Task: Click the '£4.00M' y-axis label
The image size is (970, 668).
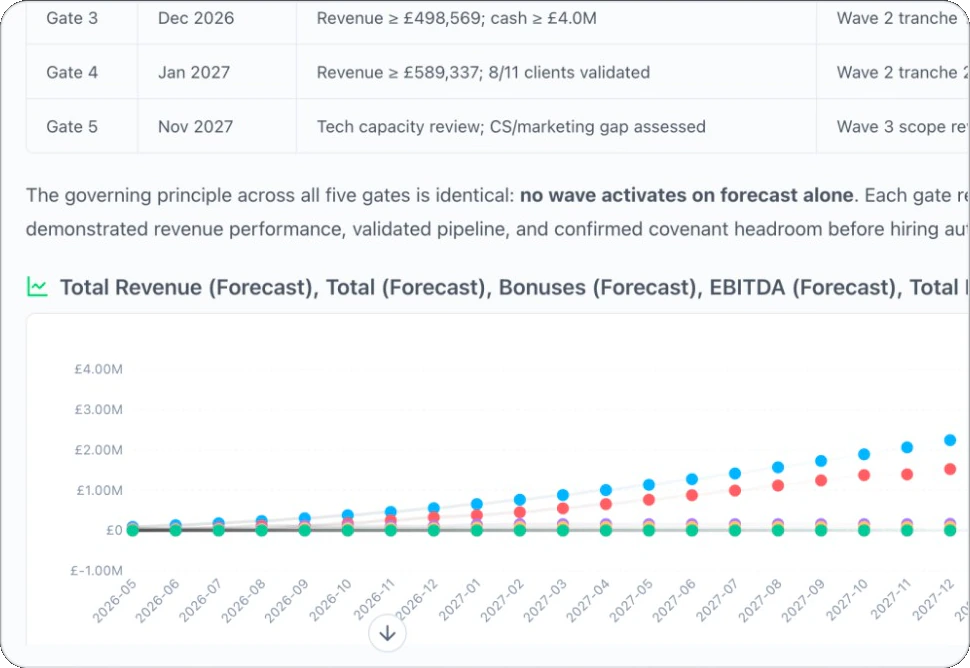Action: [98, 369]
